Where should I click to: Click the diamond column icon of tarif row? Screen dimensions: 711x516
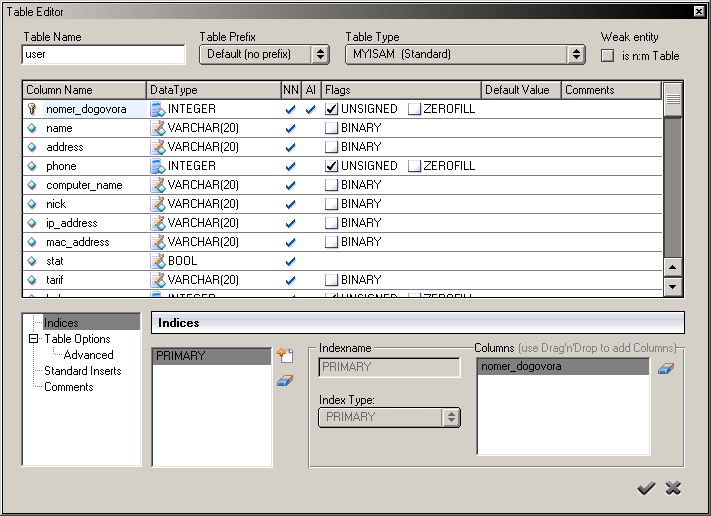pyautogui.click(x=32, y=281)
